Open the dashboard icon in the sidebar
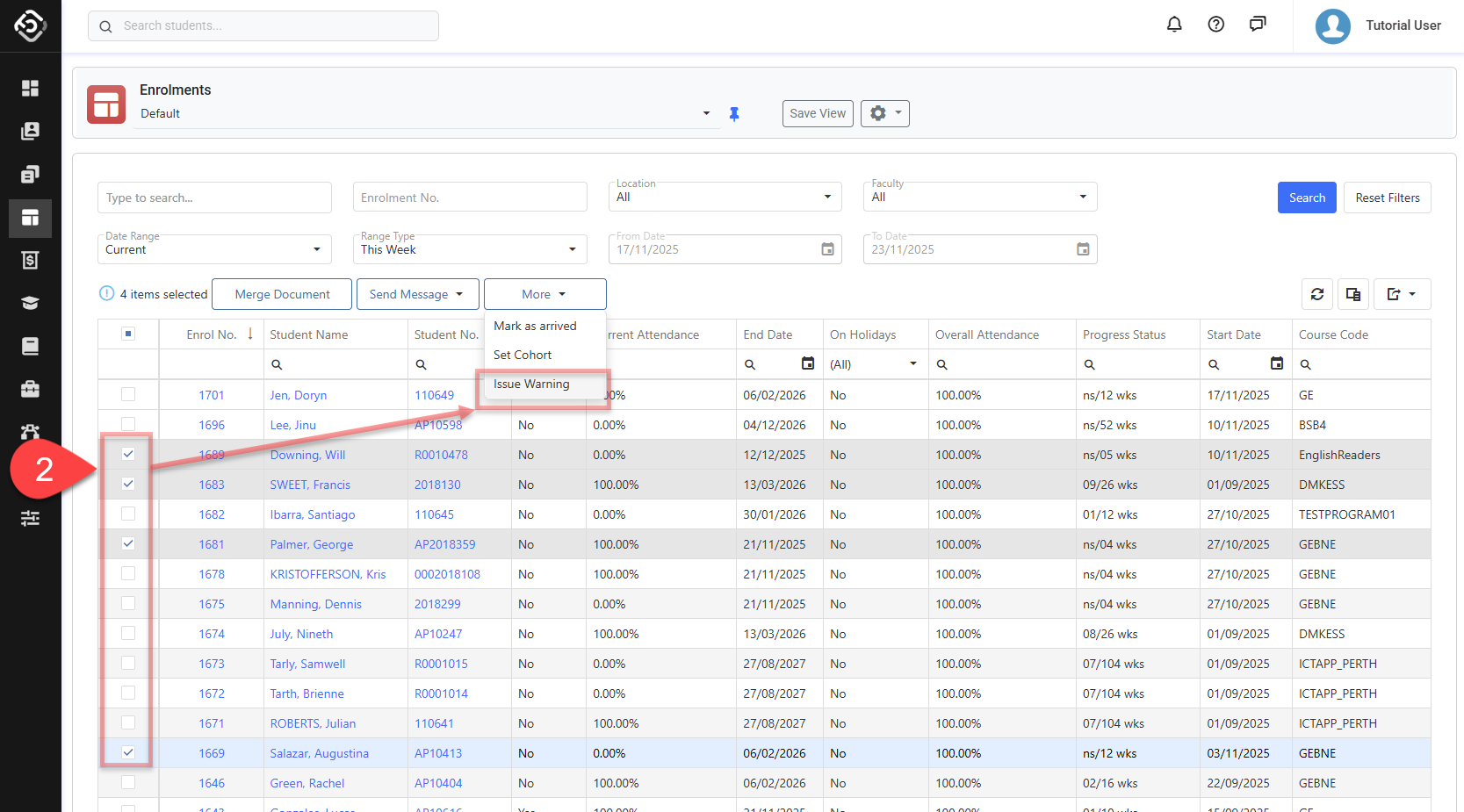This screenshot has width=1464, height=812. (x=30, y=88)
